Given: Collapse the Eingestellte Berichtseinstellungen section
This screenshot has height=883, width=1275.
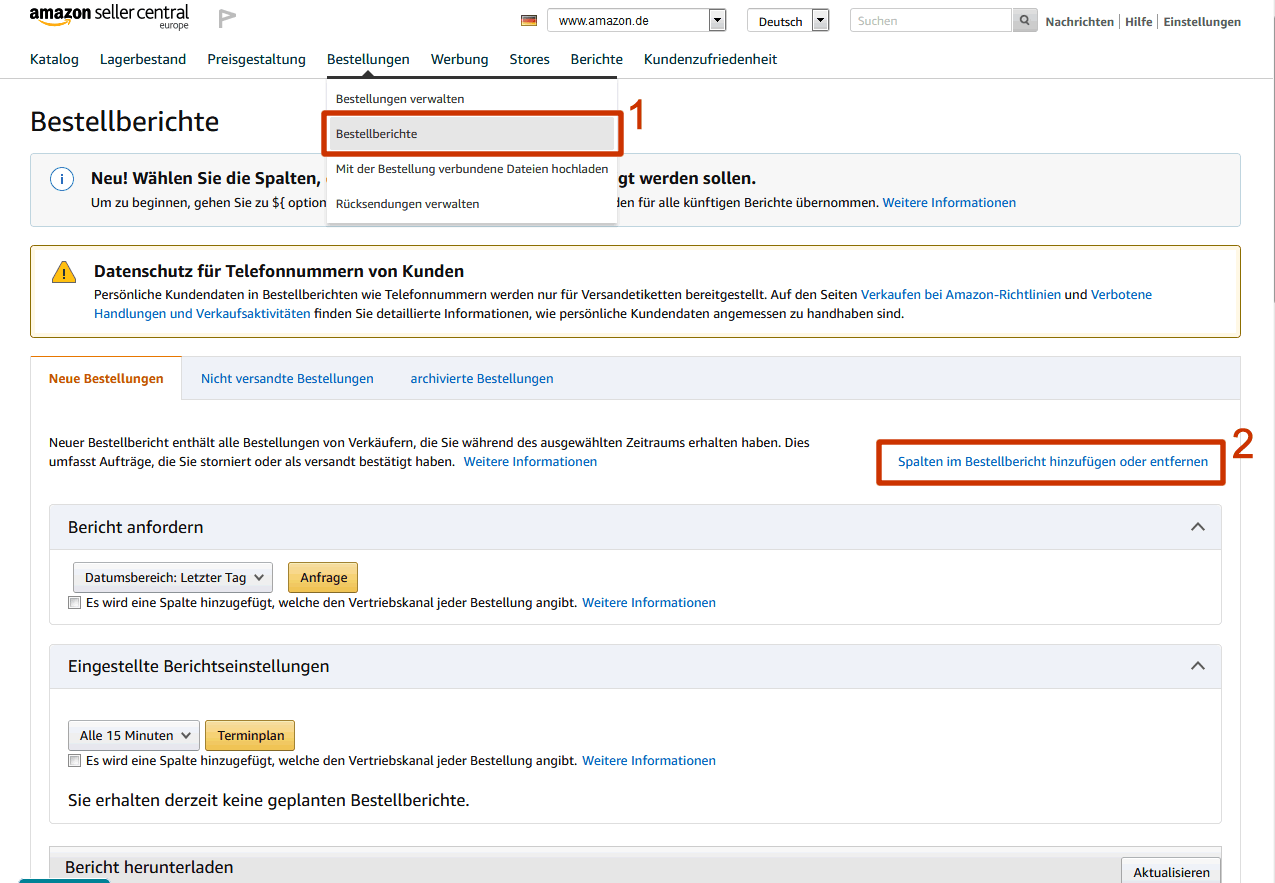Looking at the screenshot, I should point(1197,666).
